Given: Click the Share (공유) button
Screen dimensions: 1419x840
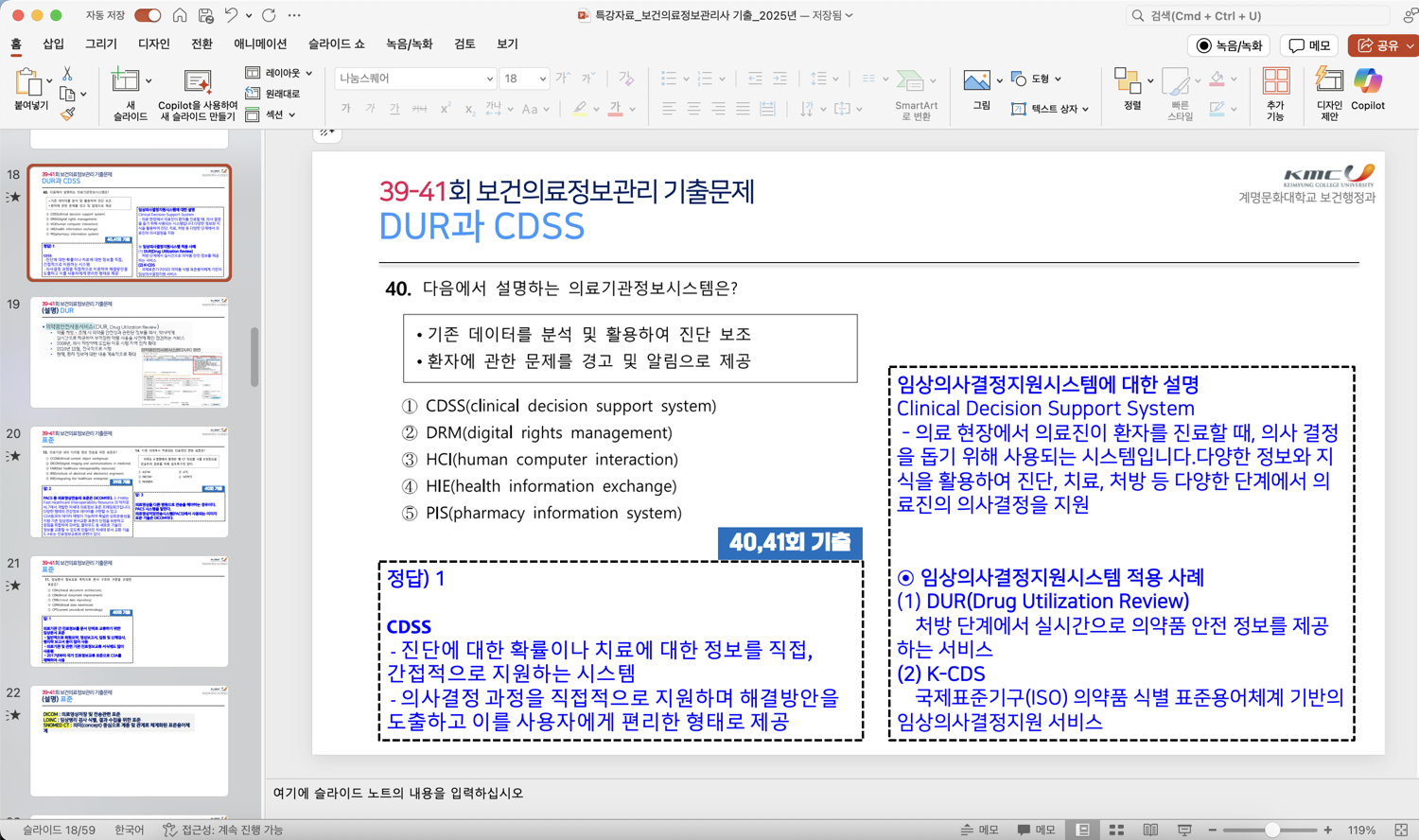Looking at the screenshot, I should (1376, 45).
